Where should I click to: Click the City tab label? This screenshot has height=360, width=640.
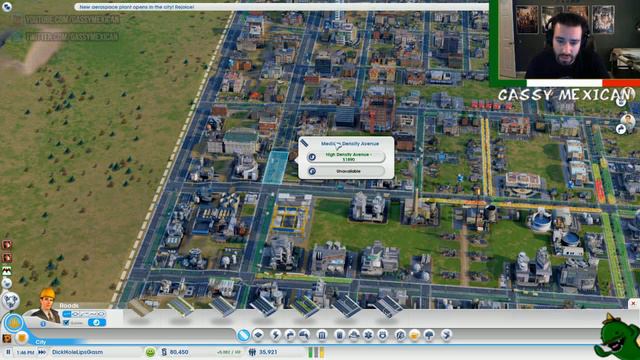(x=40, y=342)
